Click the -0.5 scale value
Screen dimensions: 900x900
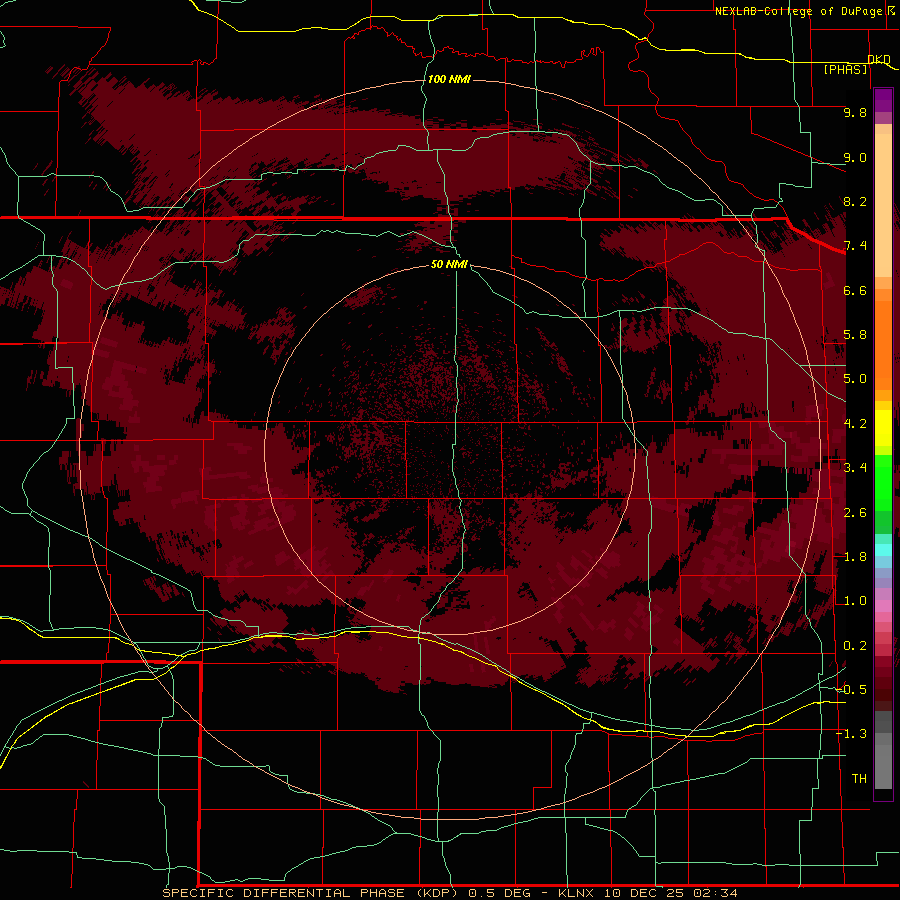(852, 690)
